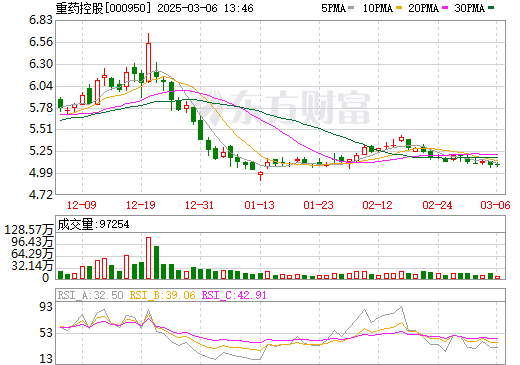Select the 12-09 date axis label
The image size is (520, 365).
tap(82, 205)
